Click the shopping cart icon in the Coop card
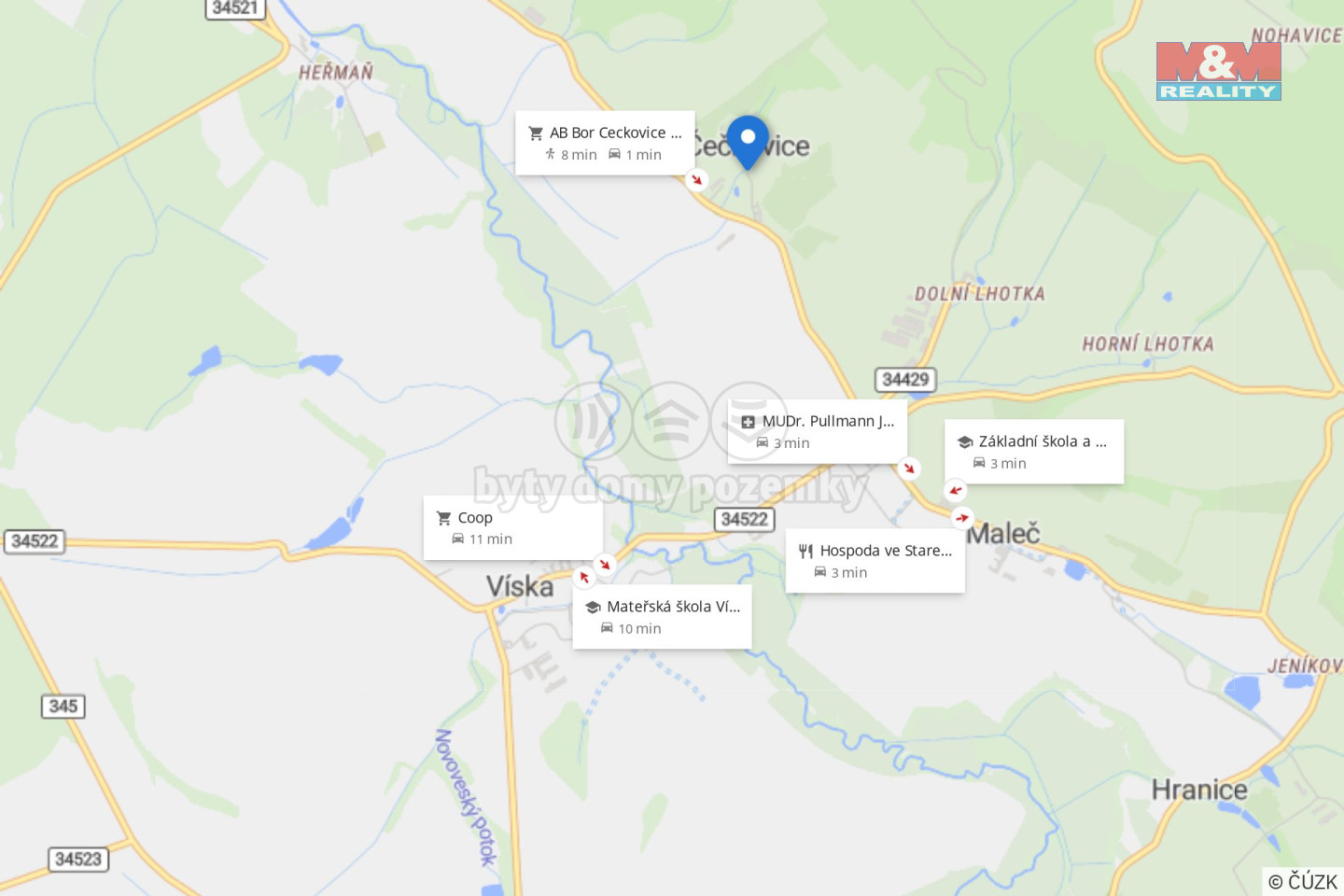Screen dimensions: 1344x896 (444, 518)
